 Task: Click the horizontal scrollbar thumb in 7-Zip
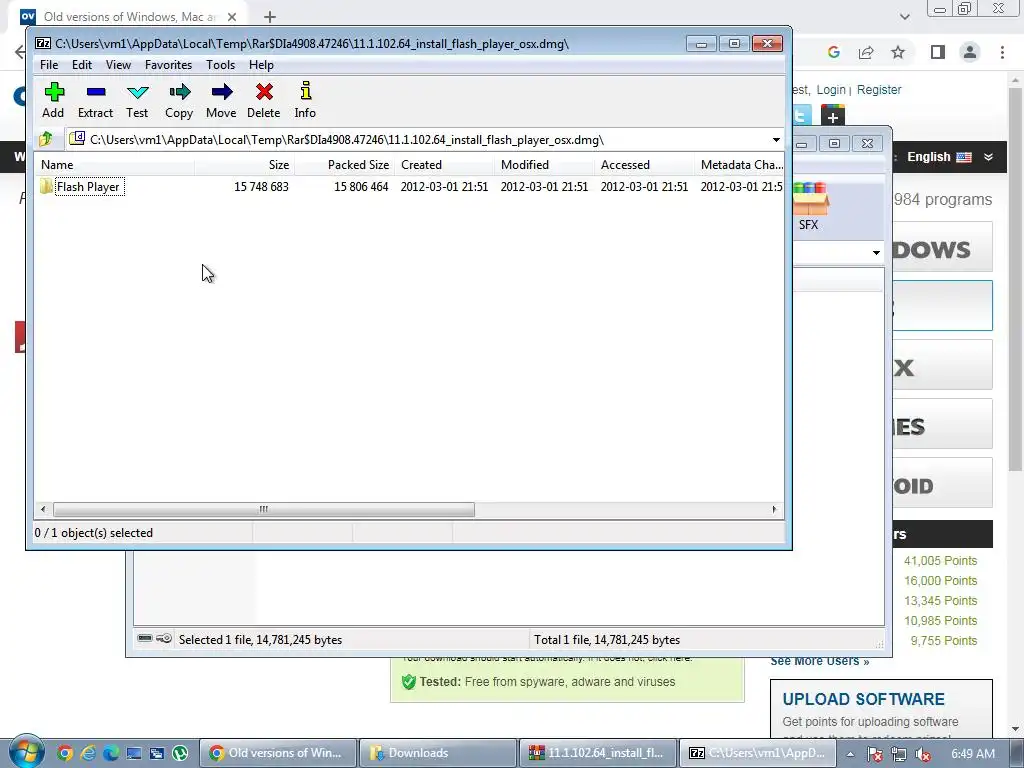tap(264, 509)
